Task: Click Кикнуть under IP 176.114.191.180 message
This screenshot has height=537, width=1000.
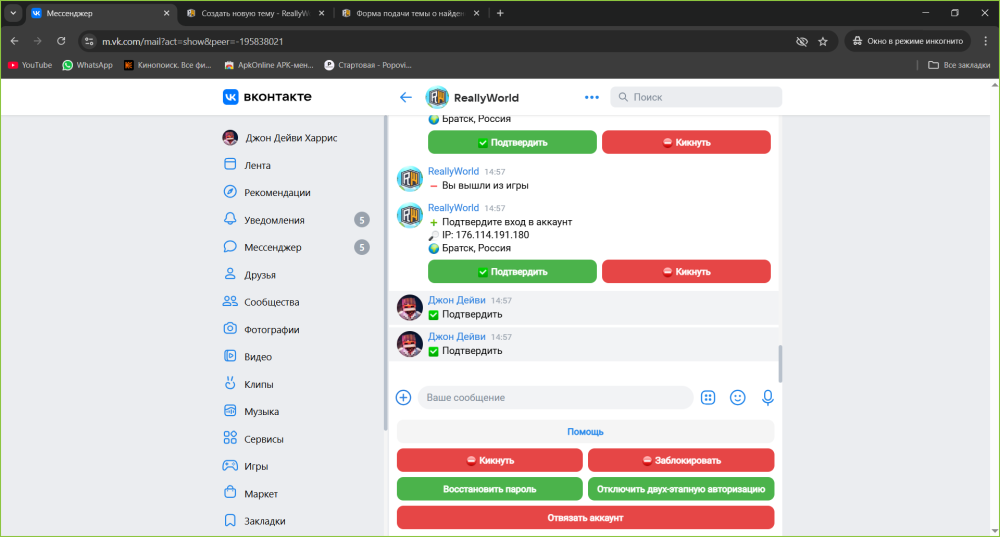Action: click(686, 272)
